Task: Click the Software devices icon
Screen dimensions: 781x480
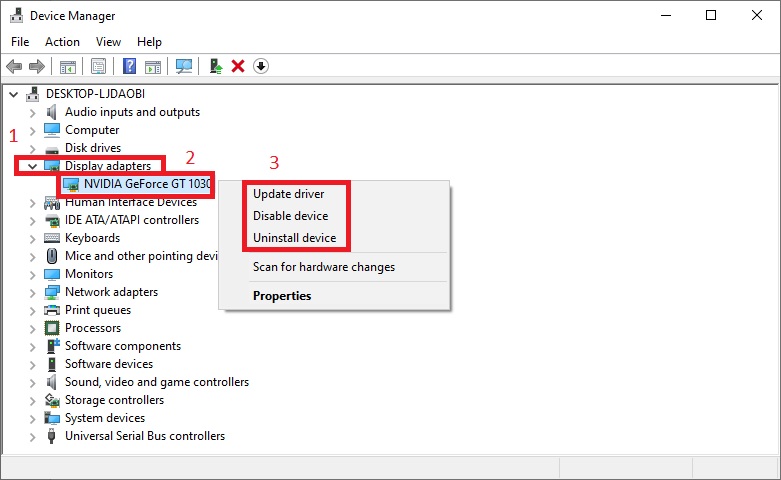Action: pyautogui.click(x=52, y=364)
